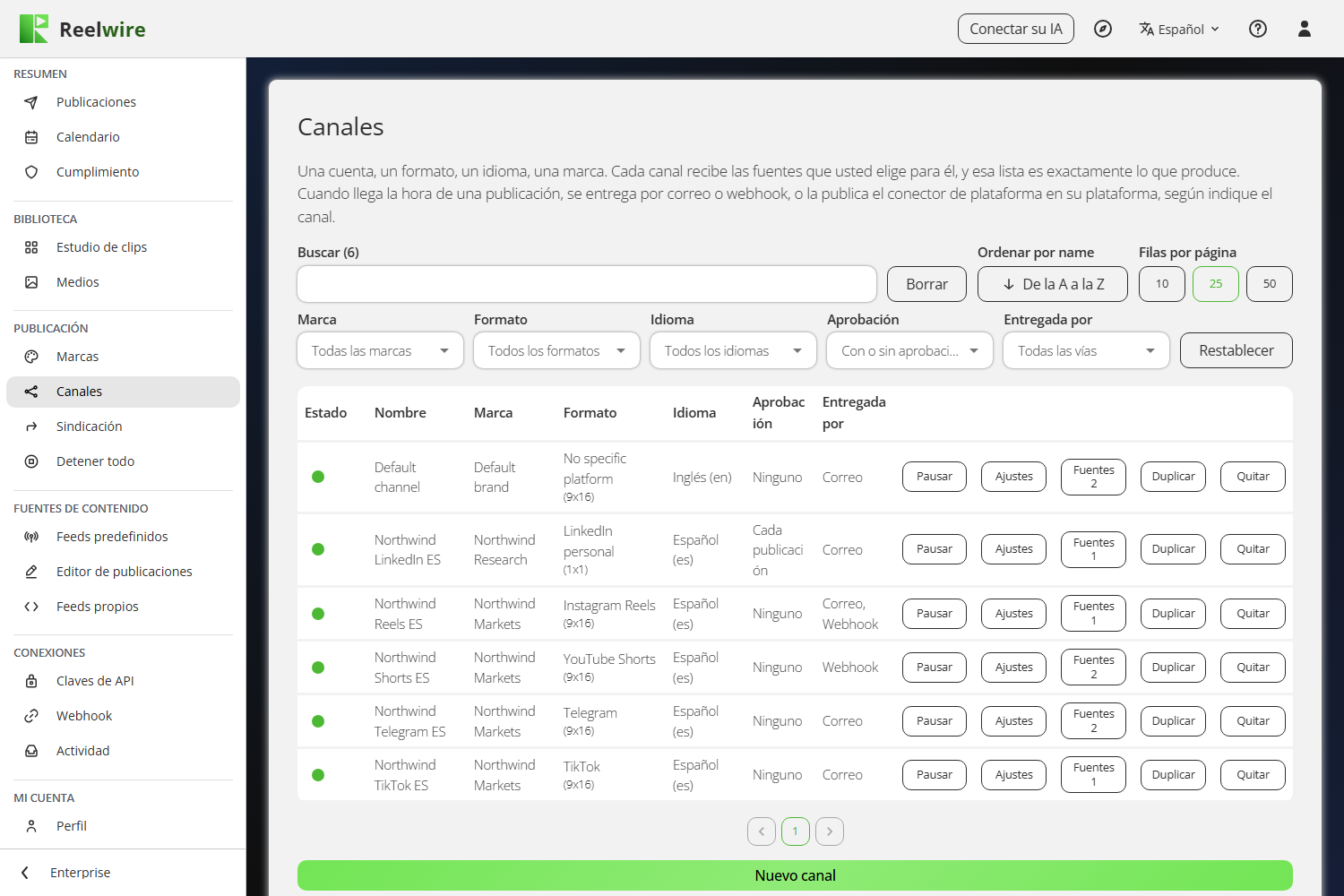The width and height of the screenshot is (1344, 896).
Task: Click the Nuevo canal button
Action: tap(795, 875)
